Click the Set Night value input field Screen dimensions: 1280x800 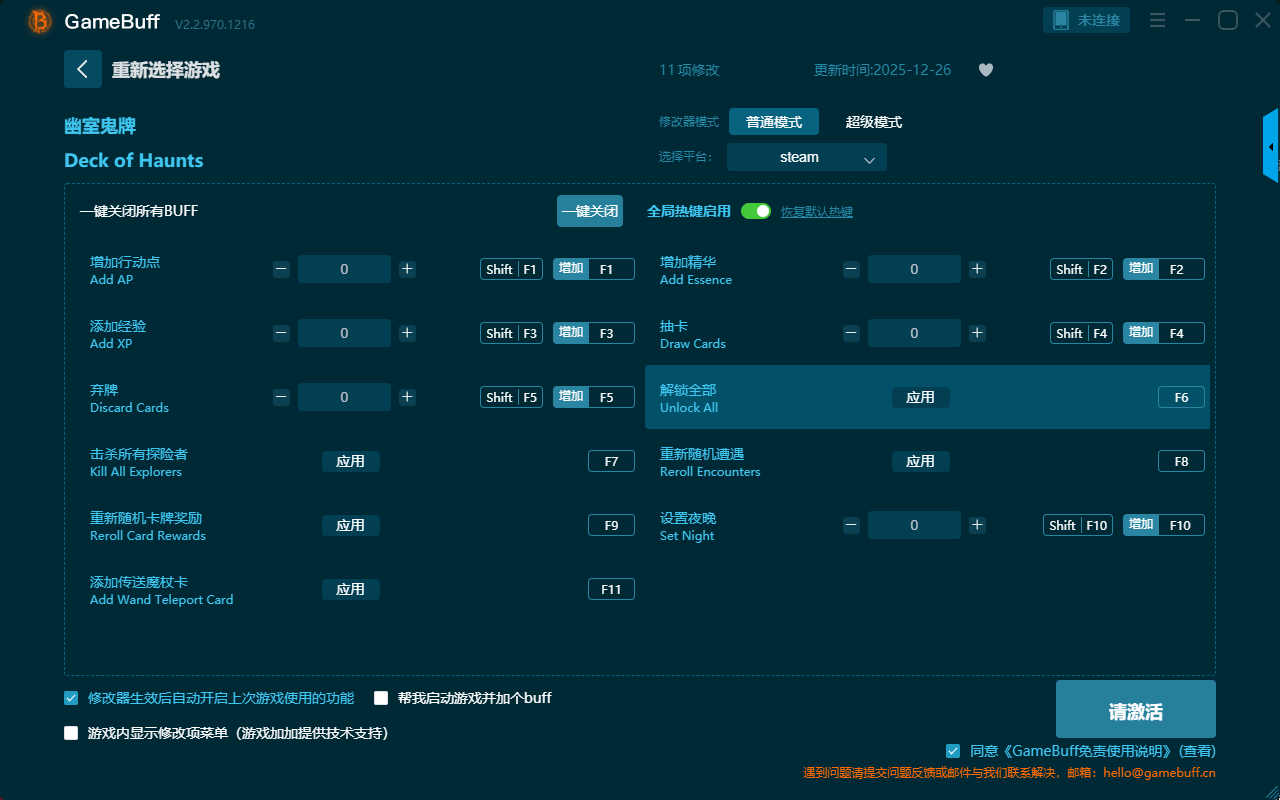click(914, 525)
